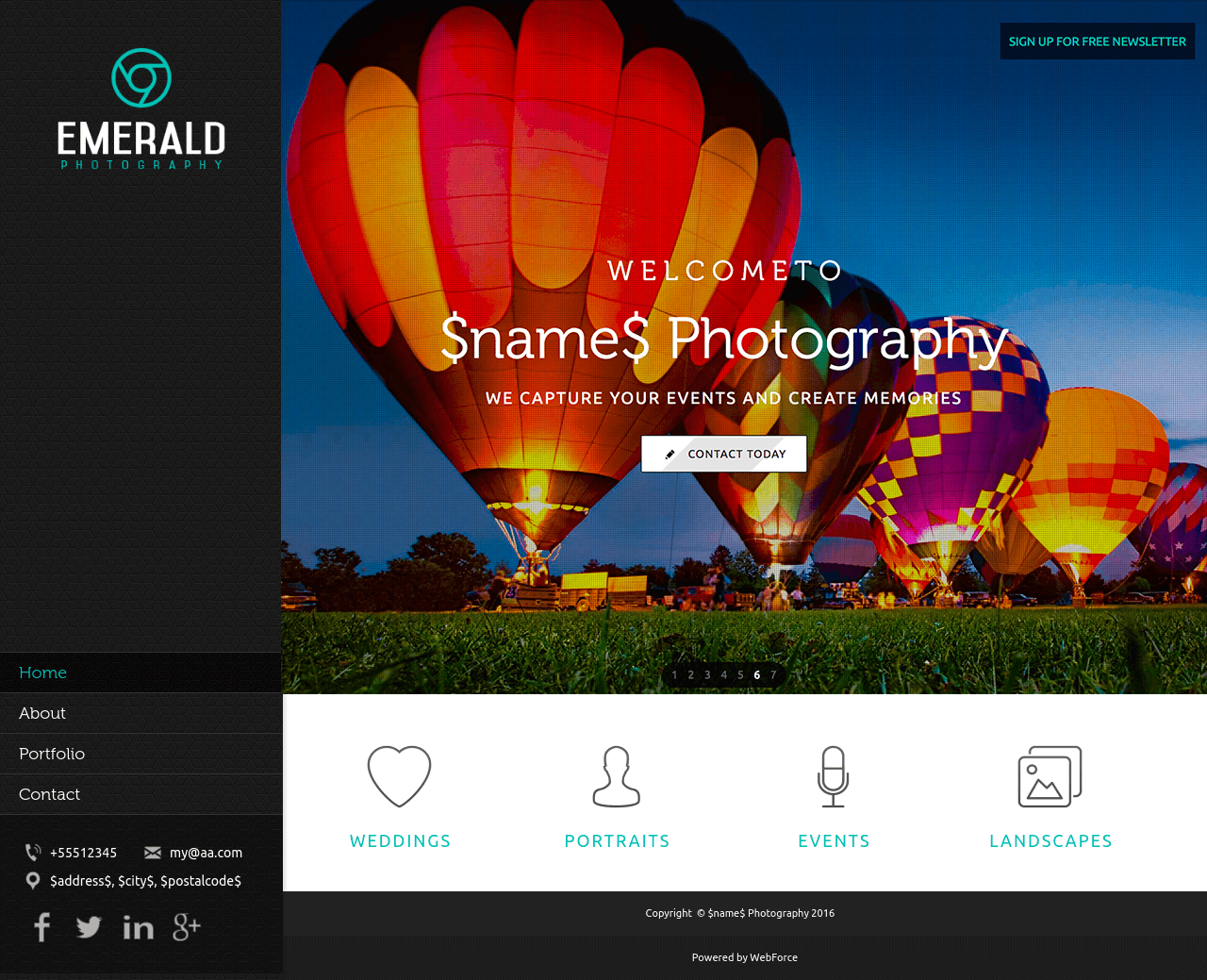This screenshot has height=980, width=1207.
Task: Click Sign Up For Free Newsletter button
Action: [1097, 42]
